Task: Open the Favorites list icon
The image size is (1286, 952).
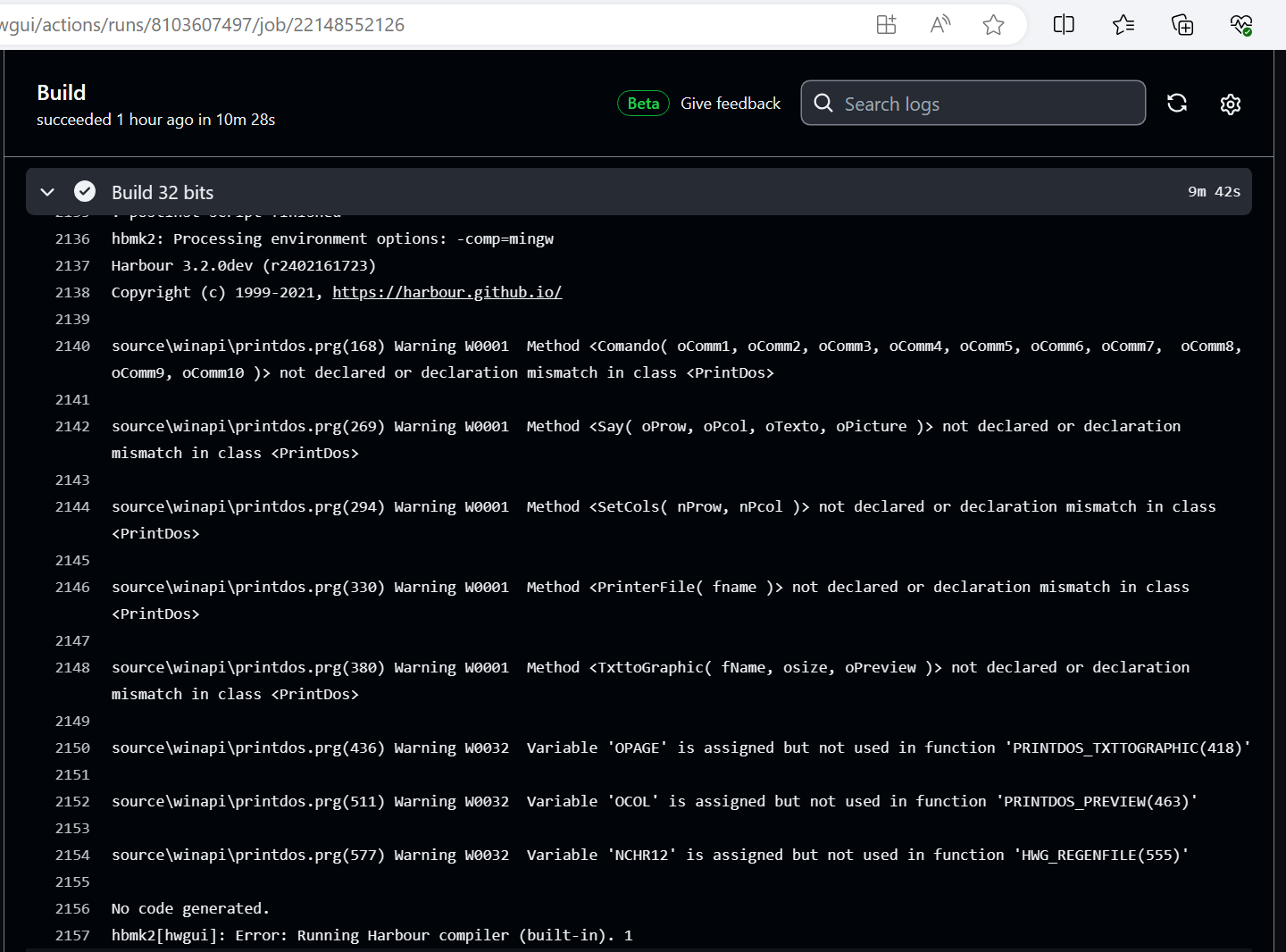Action: coord(1123,25)
